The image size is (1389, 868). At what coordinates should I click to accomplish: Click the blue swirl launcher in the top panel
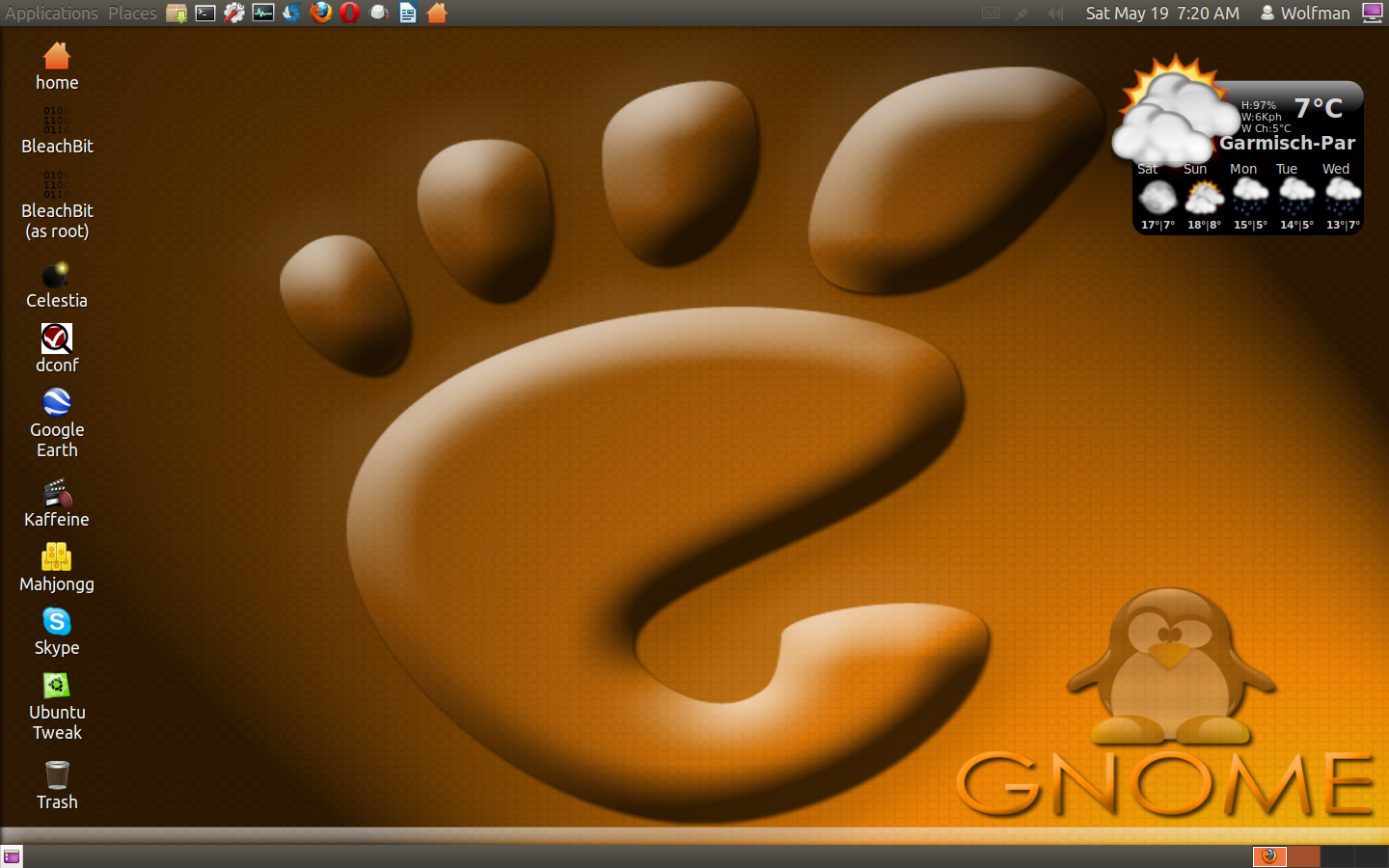coord(292,13)
